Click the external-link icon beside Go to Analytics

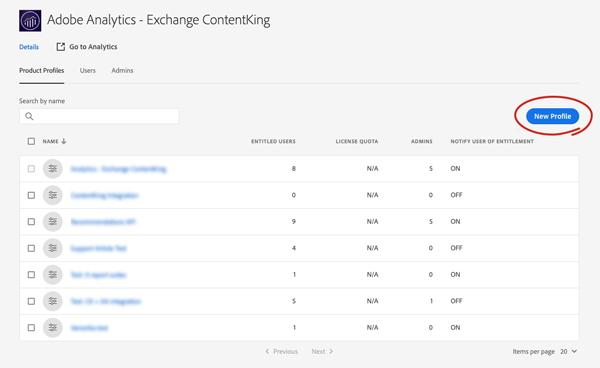pyautogui.click(x=60, y=47)
